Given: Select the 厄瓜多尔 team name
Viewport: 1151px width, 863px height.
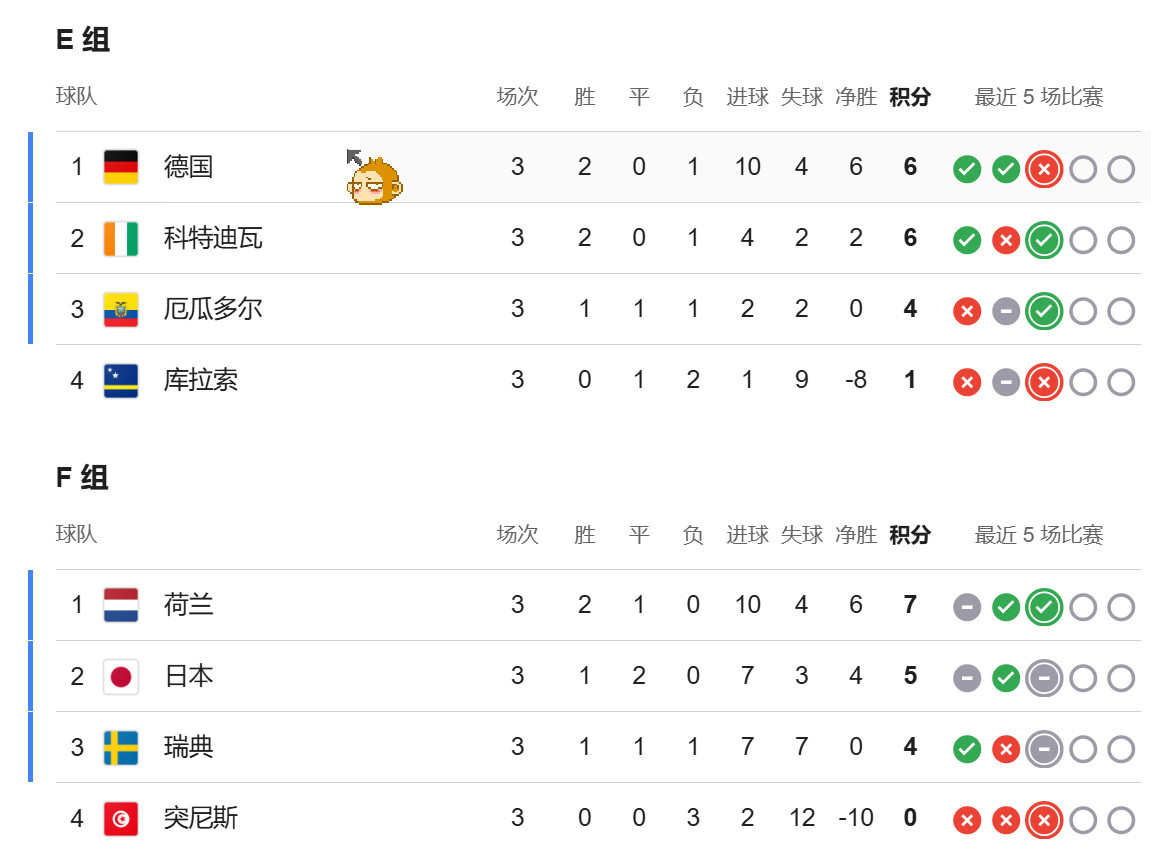Looking at the screenshot, I should 213,309.
